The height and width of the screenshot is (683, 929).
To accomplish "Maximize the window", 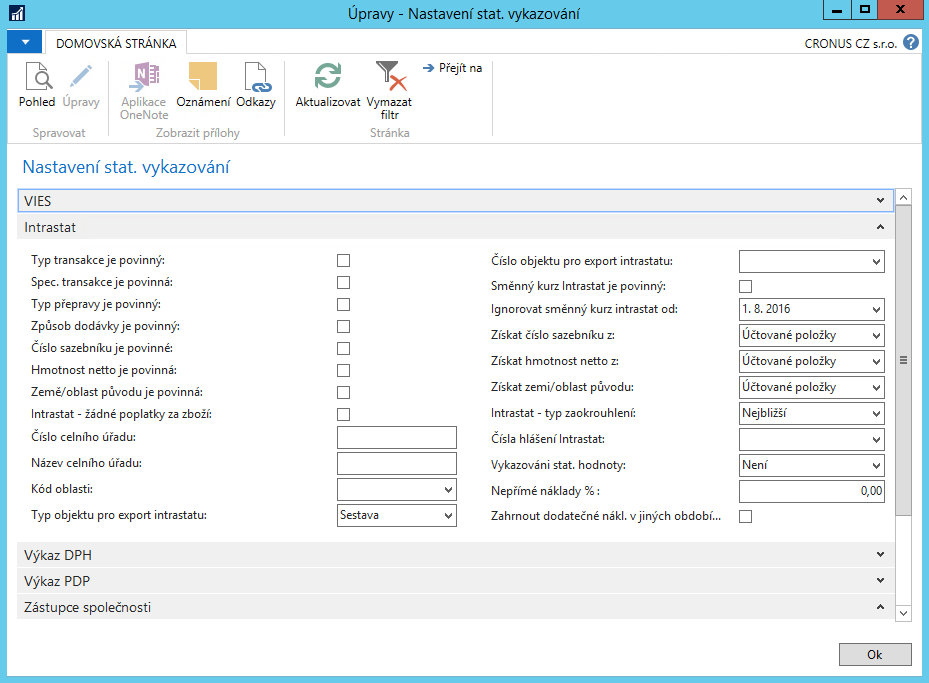I will click(865, 9).
